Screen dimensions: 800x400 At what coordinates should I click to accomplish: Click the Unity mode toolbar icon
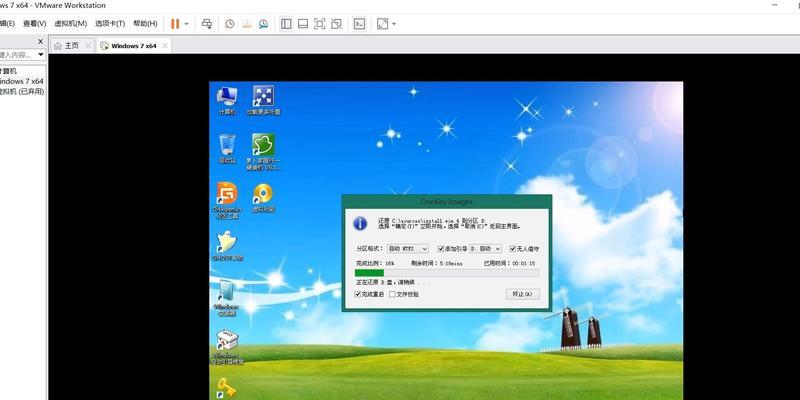pos(336,23)
